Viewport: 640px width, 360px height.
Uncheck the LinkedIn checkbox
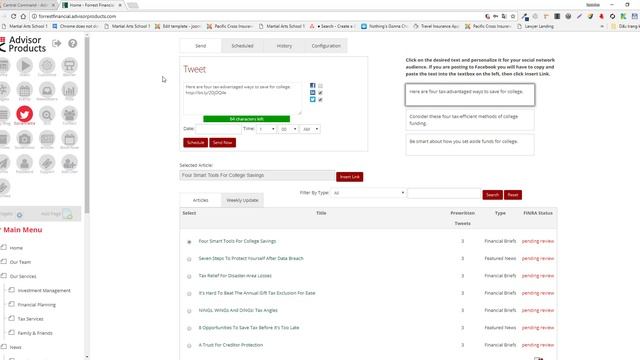click(x=320, y=93)
